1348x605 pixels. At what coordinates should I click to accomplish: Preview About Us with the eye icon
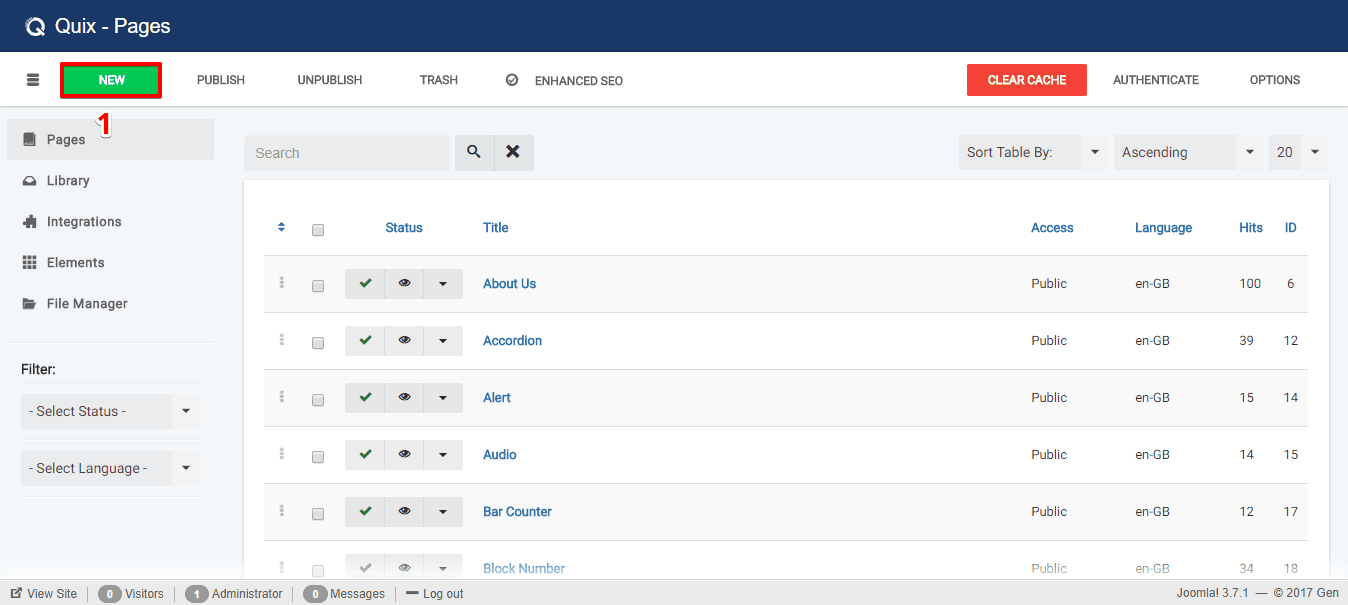click(x=404, y=284)
